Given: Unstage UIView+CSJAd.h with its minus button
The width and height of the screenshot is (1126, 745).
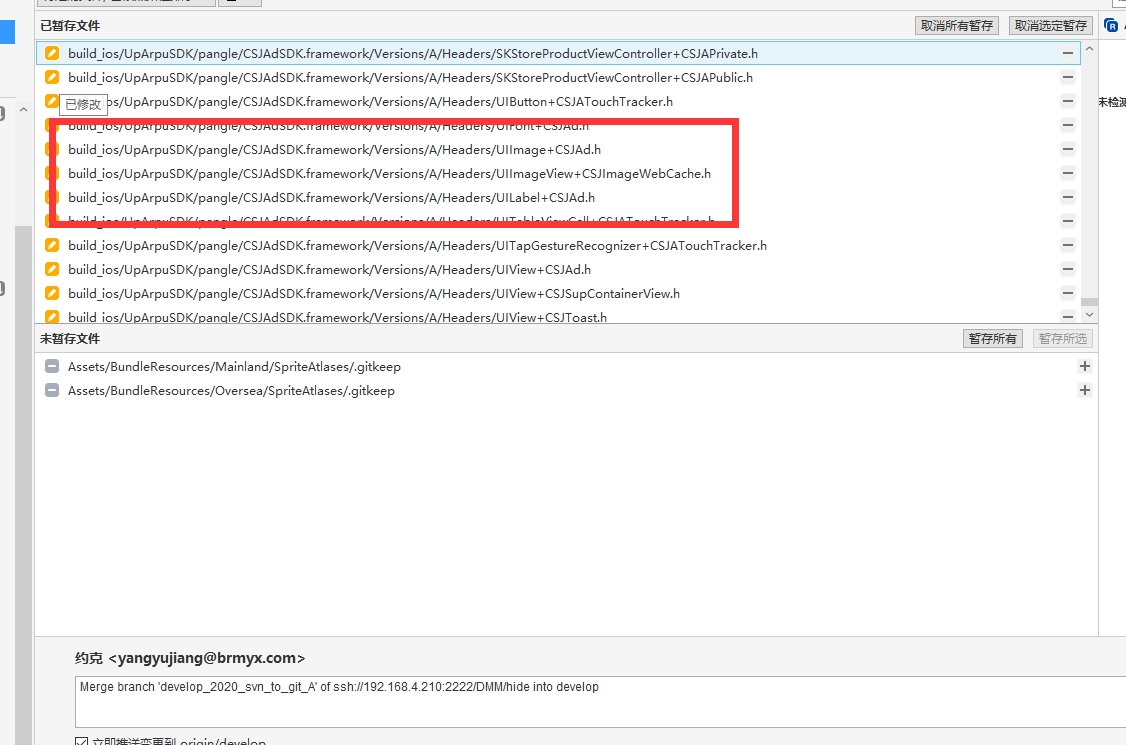Looking at the screenshot, I should [1068, 269].
